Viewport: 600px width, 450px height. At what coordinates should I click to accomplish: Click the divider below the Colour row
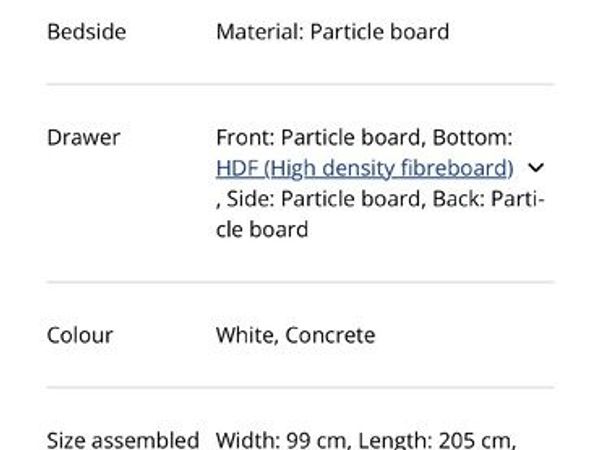tap(300, 388)
